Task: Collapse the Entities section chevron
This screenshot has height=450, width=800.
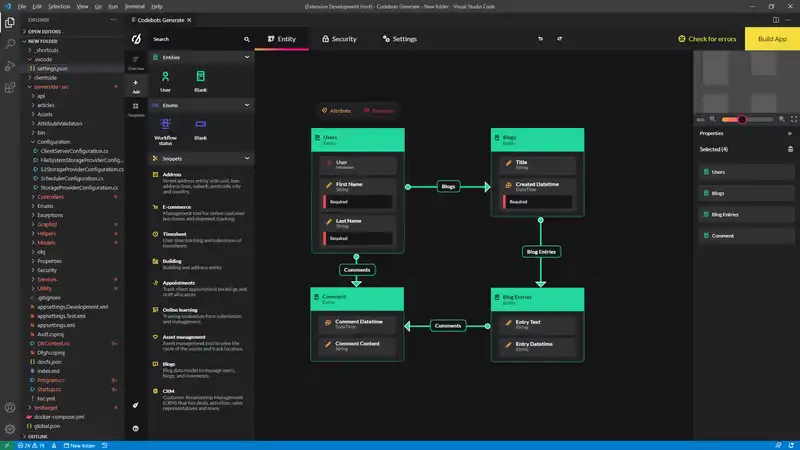Action: (x=247, y=58)
